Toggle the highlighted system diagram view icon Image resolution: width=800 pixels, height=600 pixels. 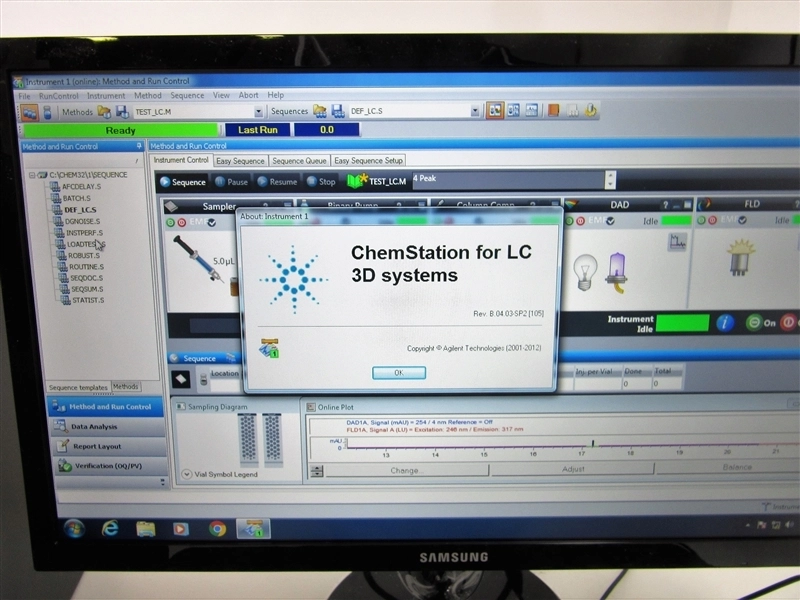point(495,110)
